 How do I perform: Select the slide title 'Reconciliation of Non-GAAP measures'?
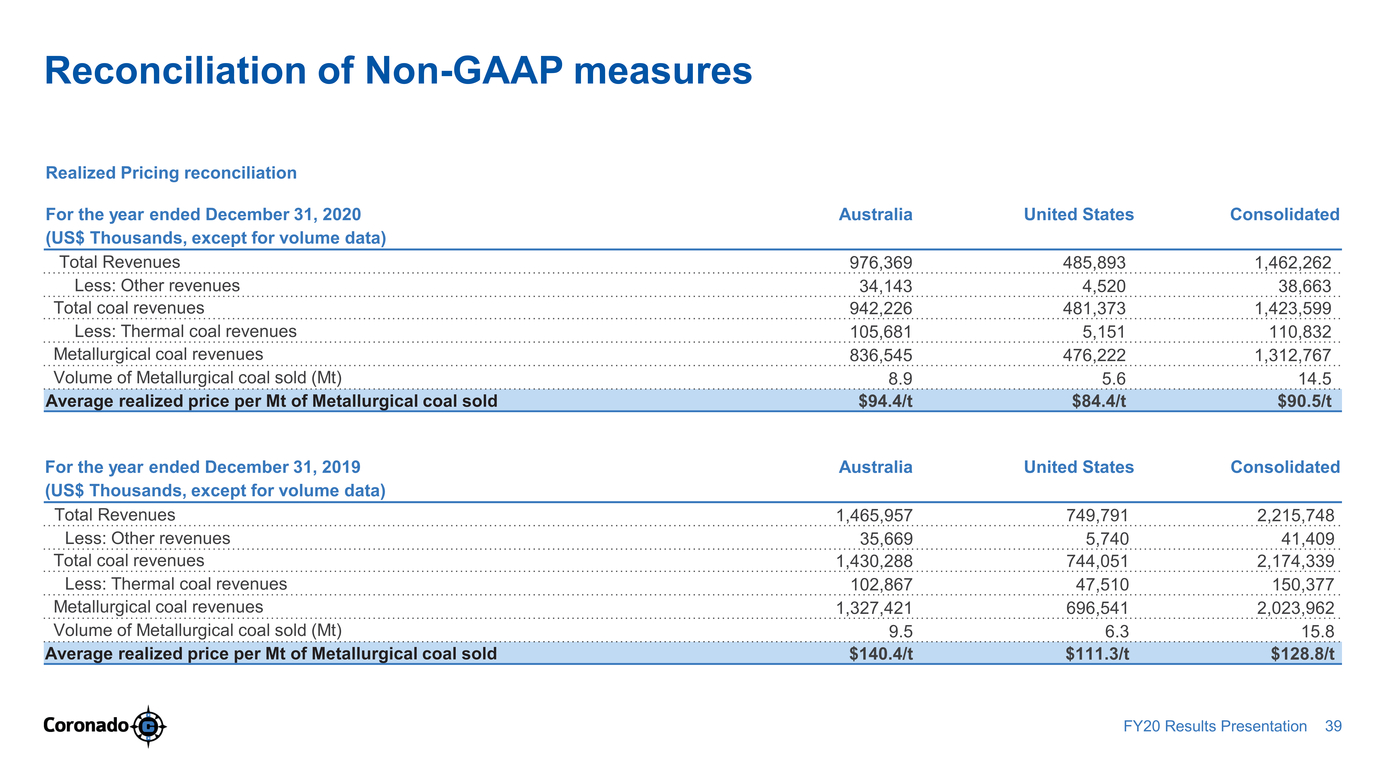tap(399, 71)
